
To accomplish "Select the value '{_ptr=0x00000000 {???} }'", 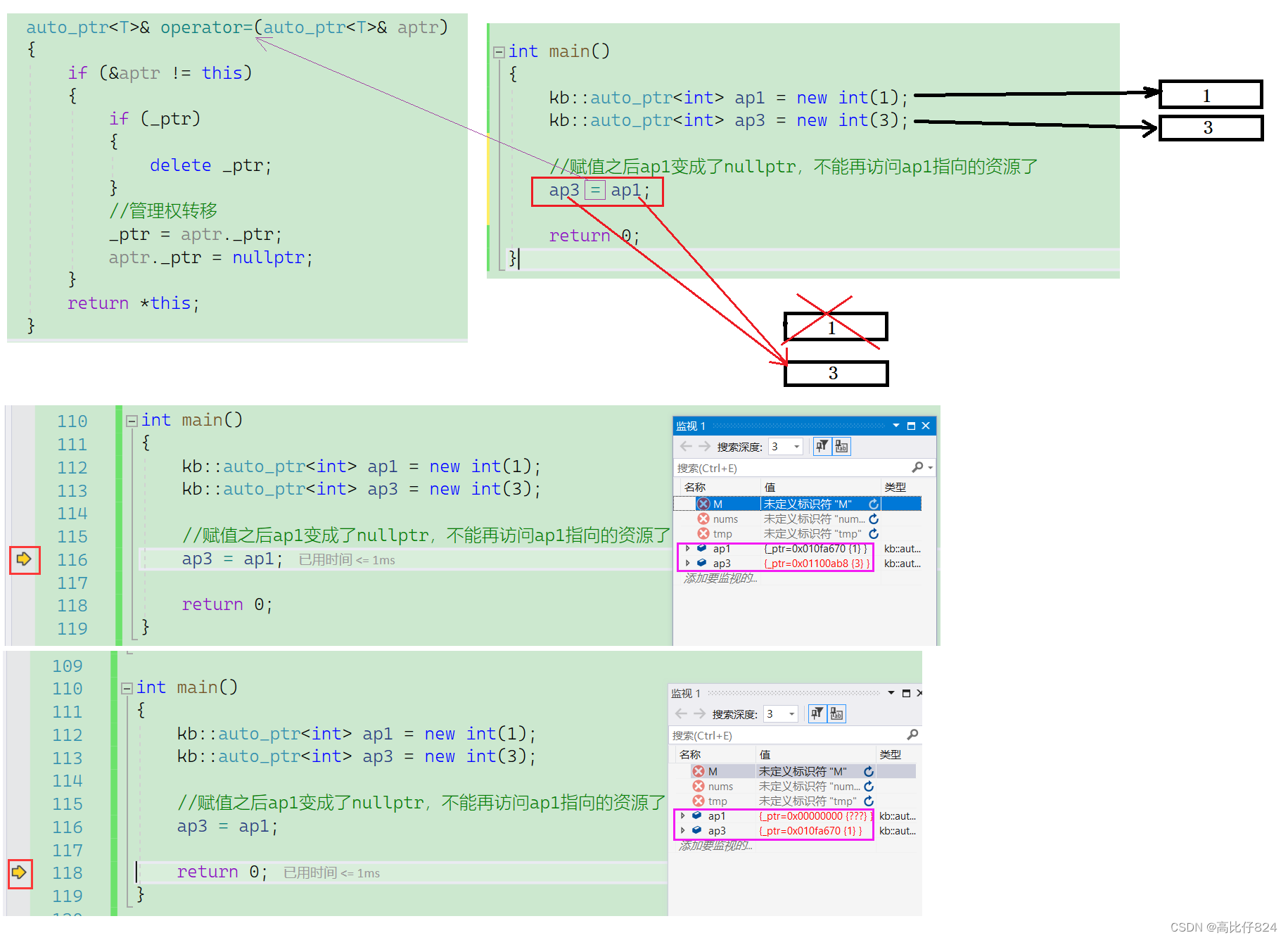I will [x=816, y=816].
